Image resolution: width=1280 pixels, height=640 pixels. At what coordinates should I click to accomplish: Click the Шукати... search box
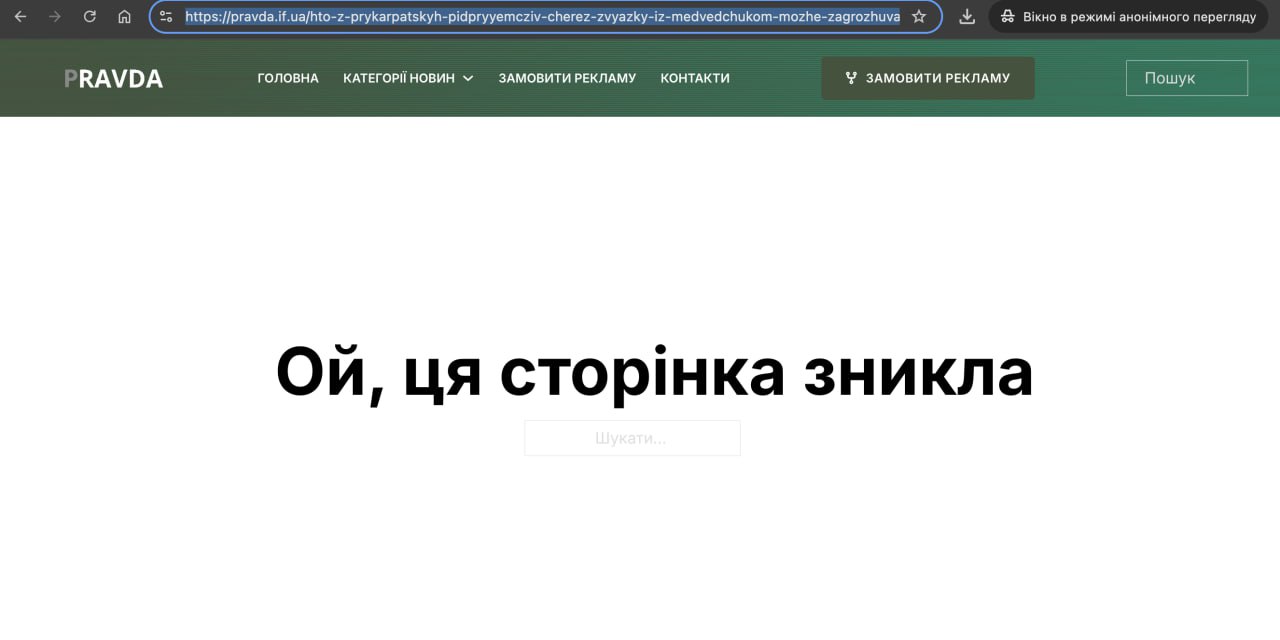click(633, 438)
